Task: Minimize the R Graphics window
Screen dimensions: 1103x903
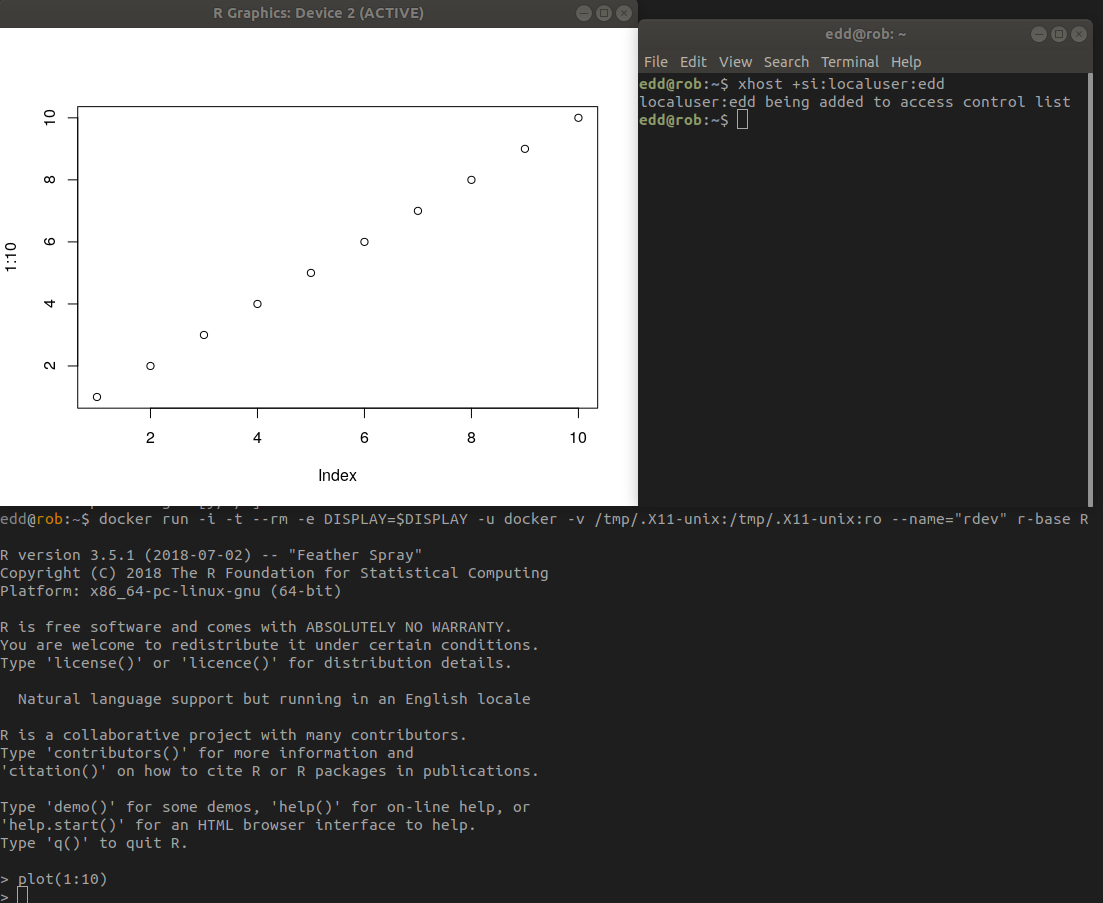Action: (x=583, y=13)
